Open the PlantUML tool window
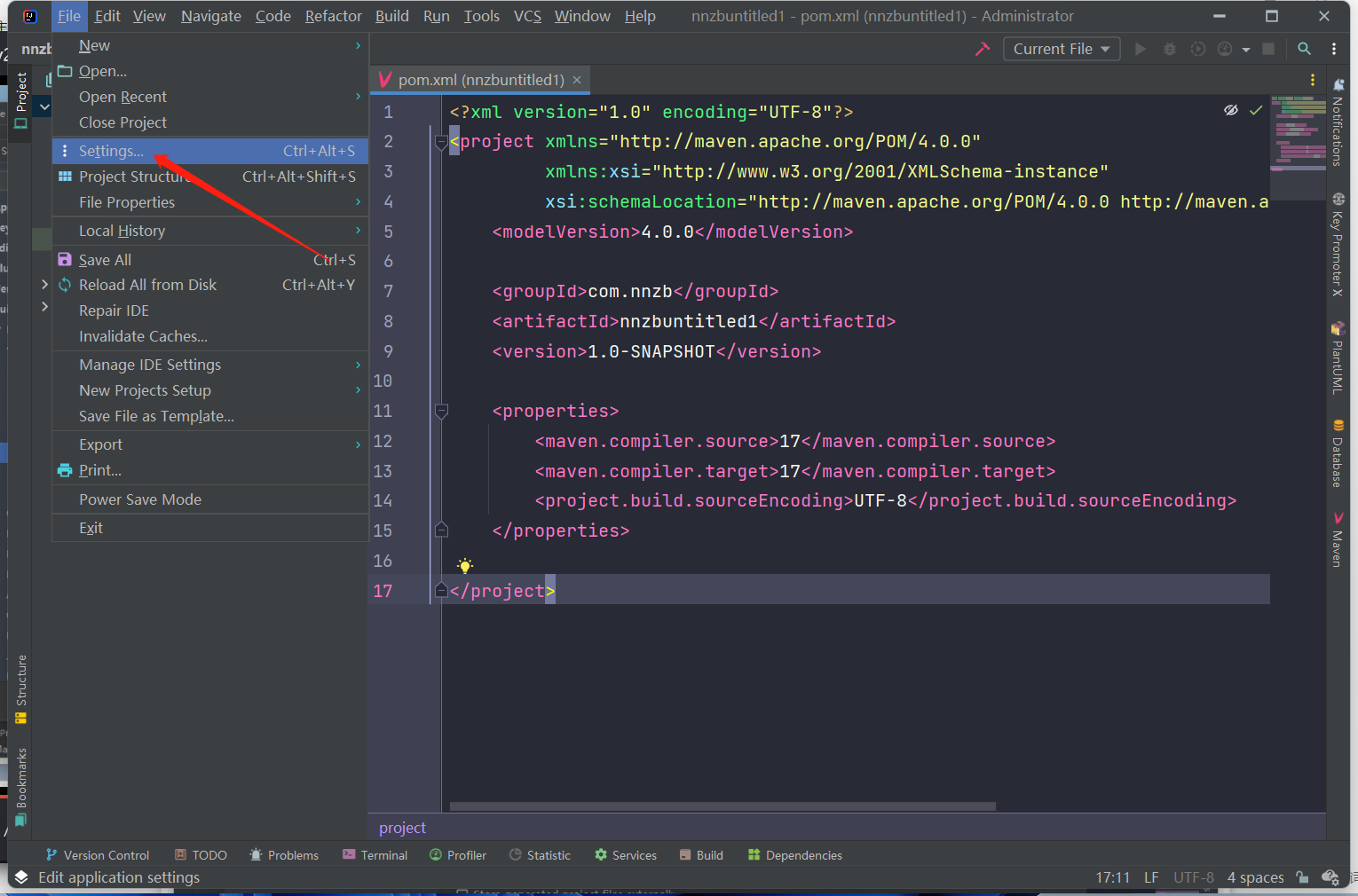Screen dimensions: 1358x896 point(1338,362)
